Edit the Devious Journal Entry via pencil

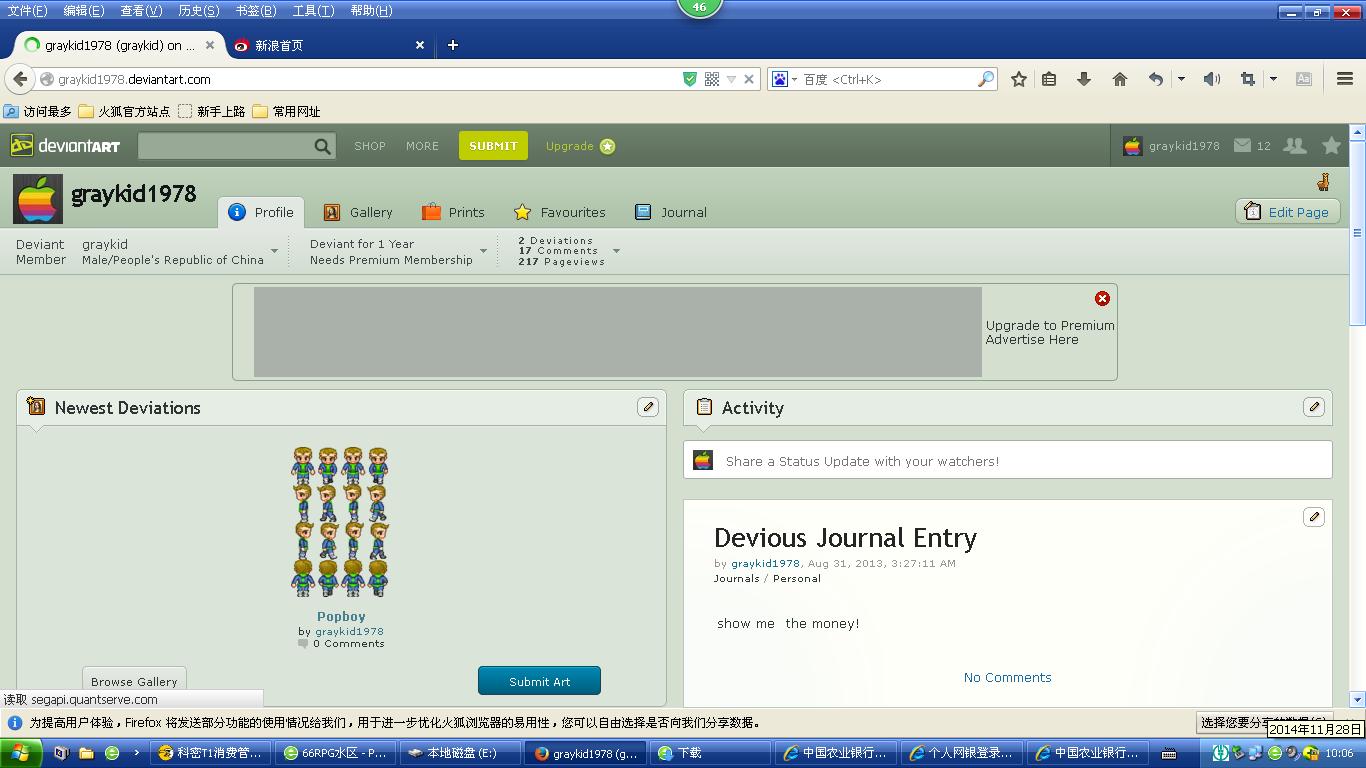click(1314, 516)
